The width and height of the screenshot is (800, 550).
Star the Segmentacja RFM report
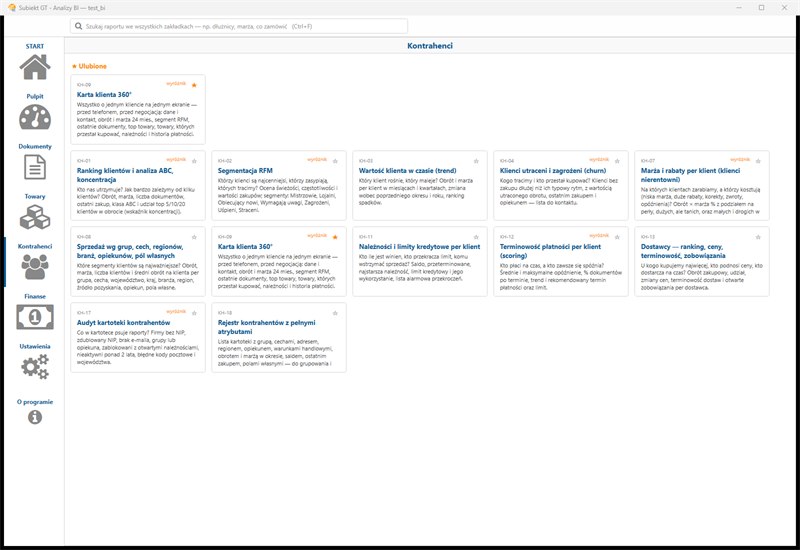pyautogui.click(x=335, y=161)
